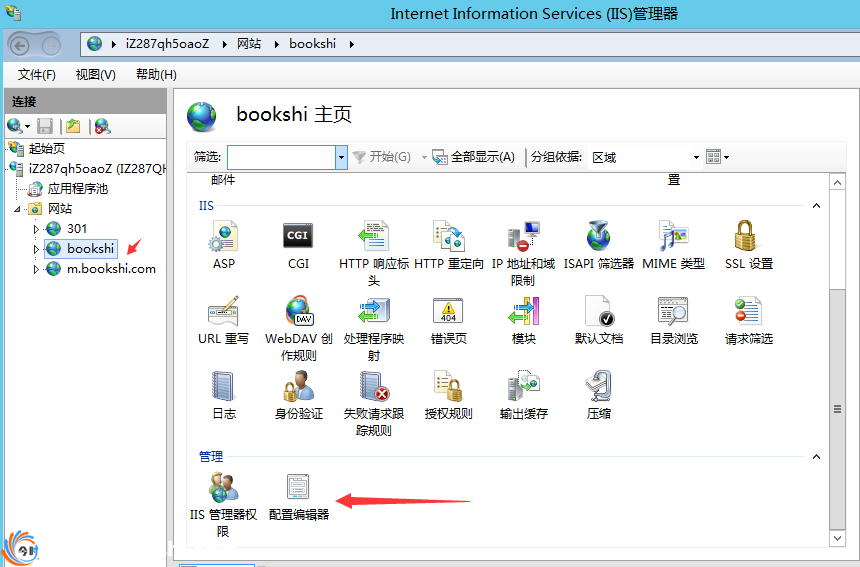Open 目录浏览 feature
Image resolution: width=860 pixels, height=567 pixels.
pos(674,320)
